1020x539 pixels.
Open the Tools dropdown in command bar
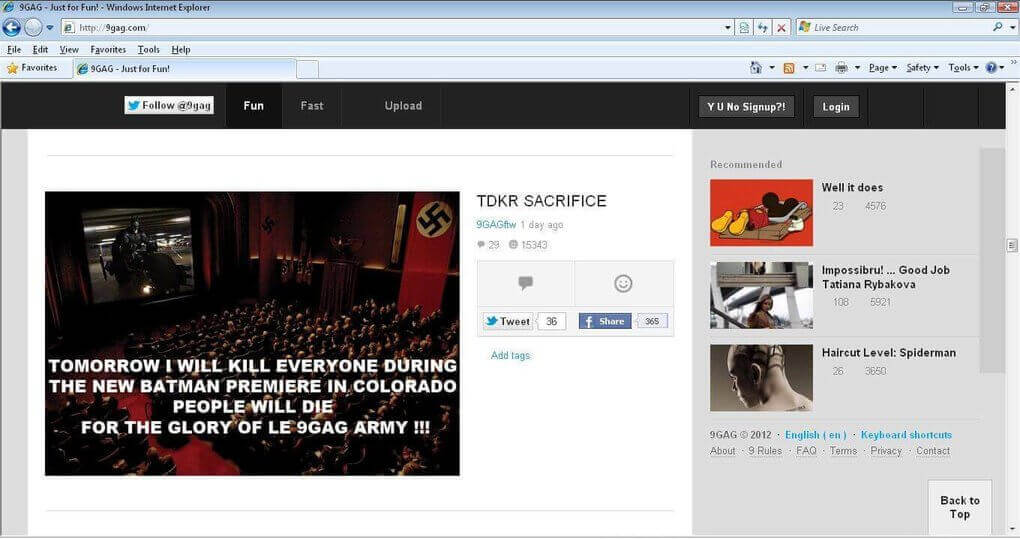click(x=963, y=68)
